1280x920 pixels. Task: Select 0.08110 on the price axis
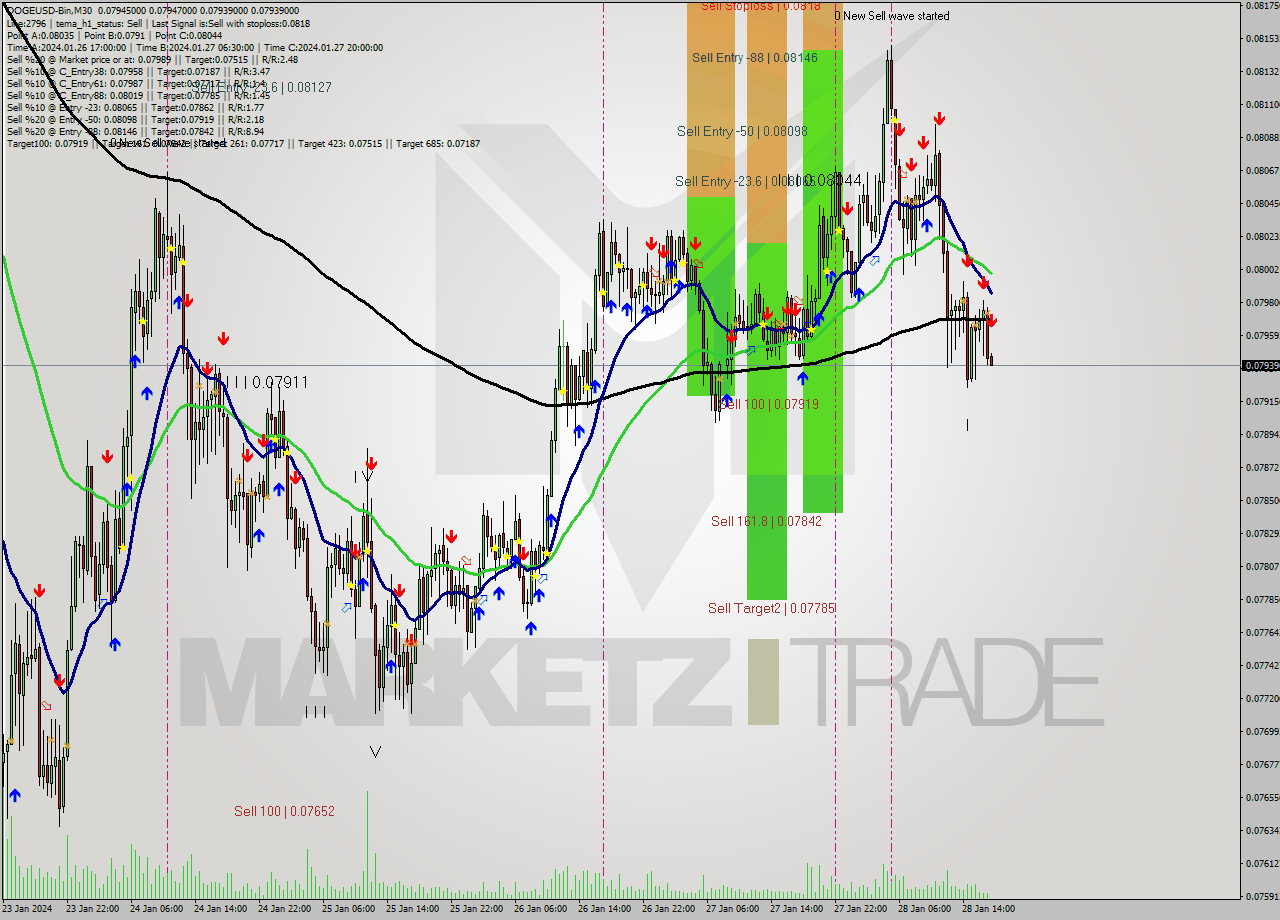coord(1262,104)
